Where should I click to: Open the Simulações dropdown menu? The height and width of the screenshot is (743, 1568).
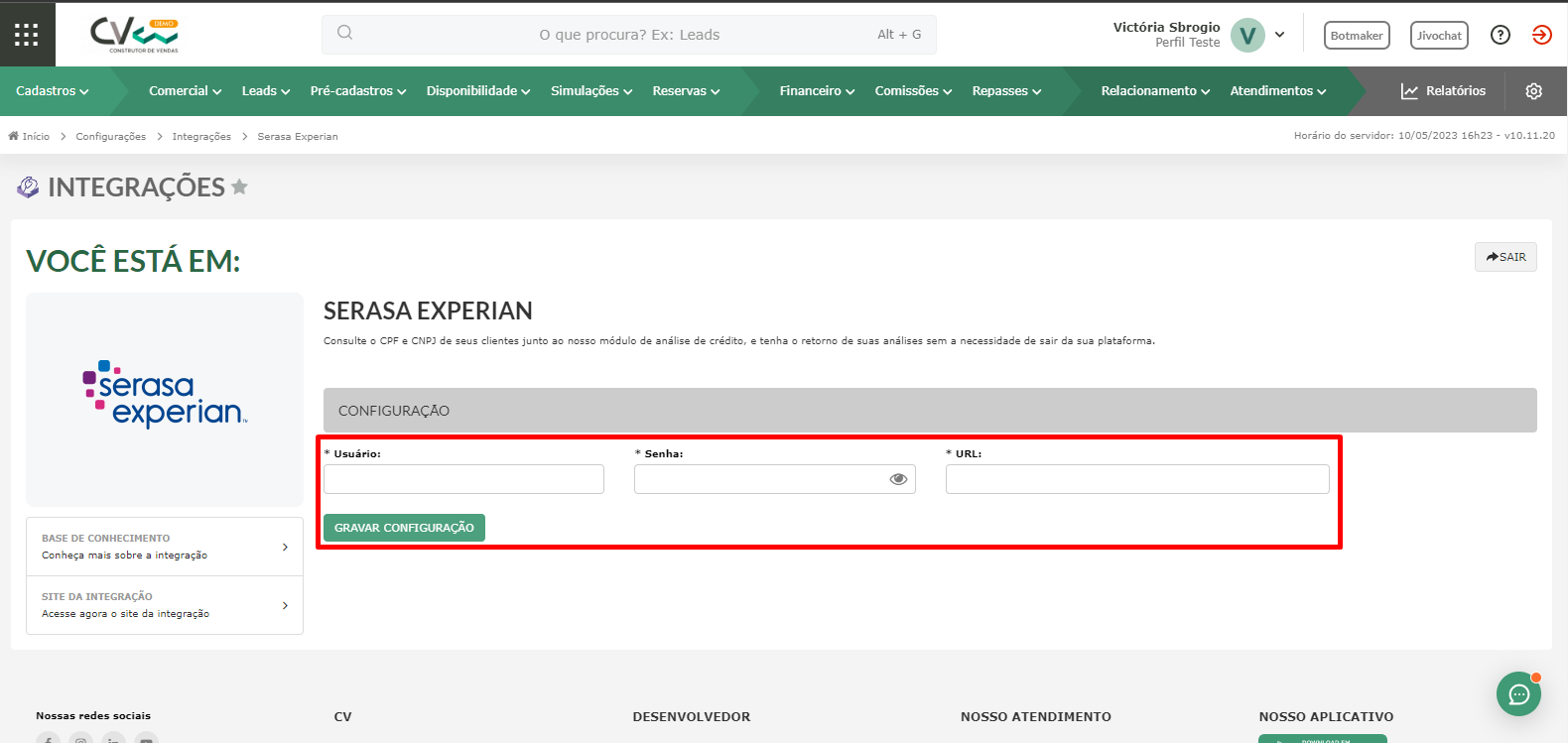[591, 91]
